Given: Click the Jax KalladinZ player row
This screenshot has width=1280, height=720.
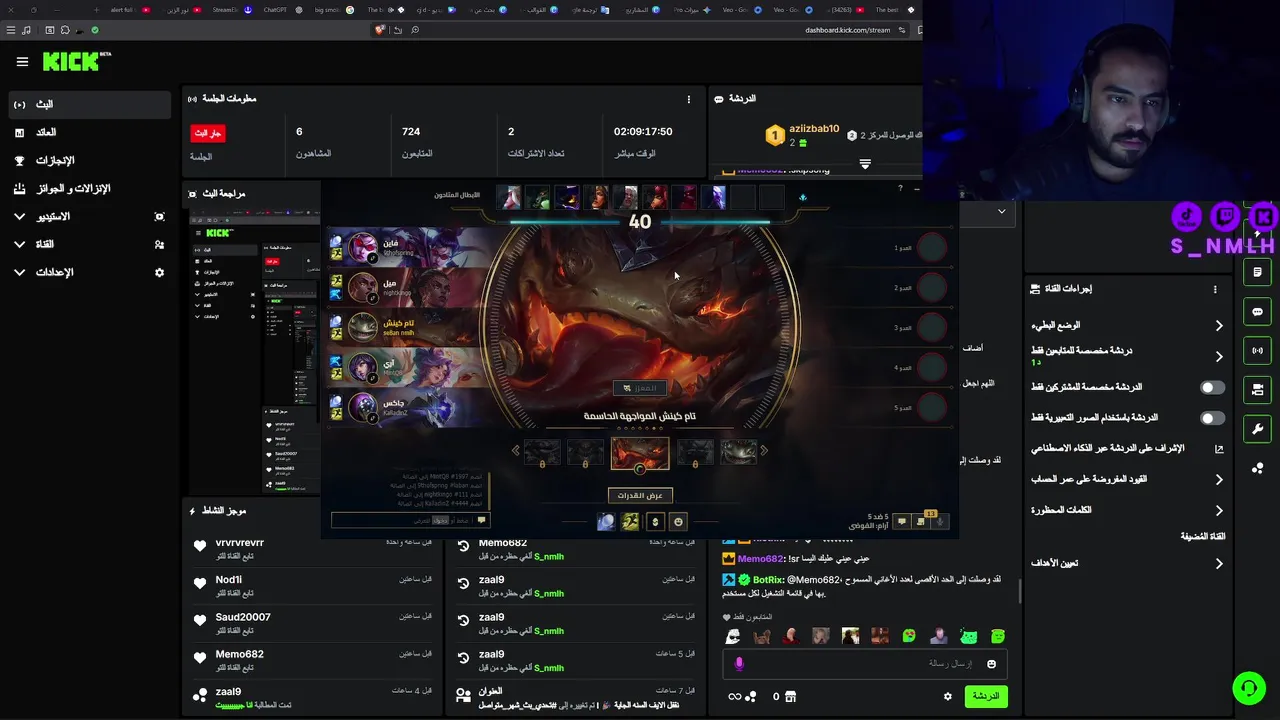Looking at the screenshot, I should tap(408, 407).
